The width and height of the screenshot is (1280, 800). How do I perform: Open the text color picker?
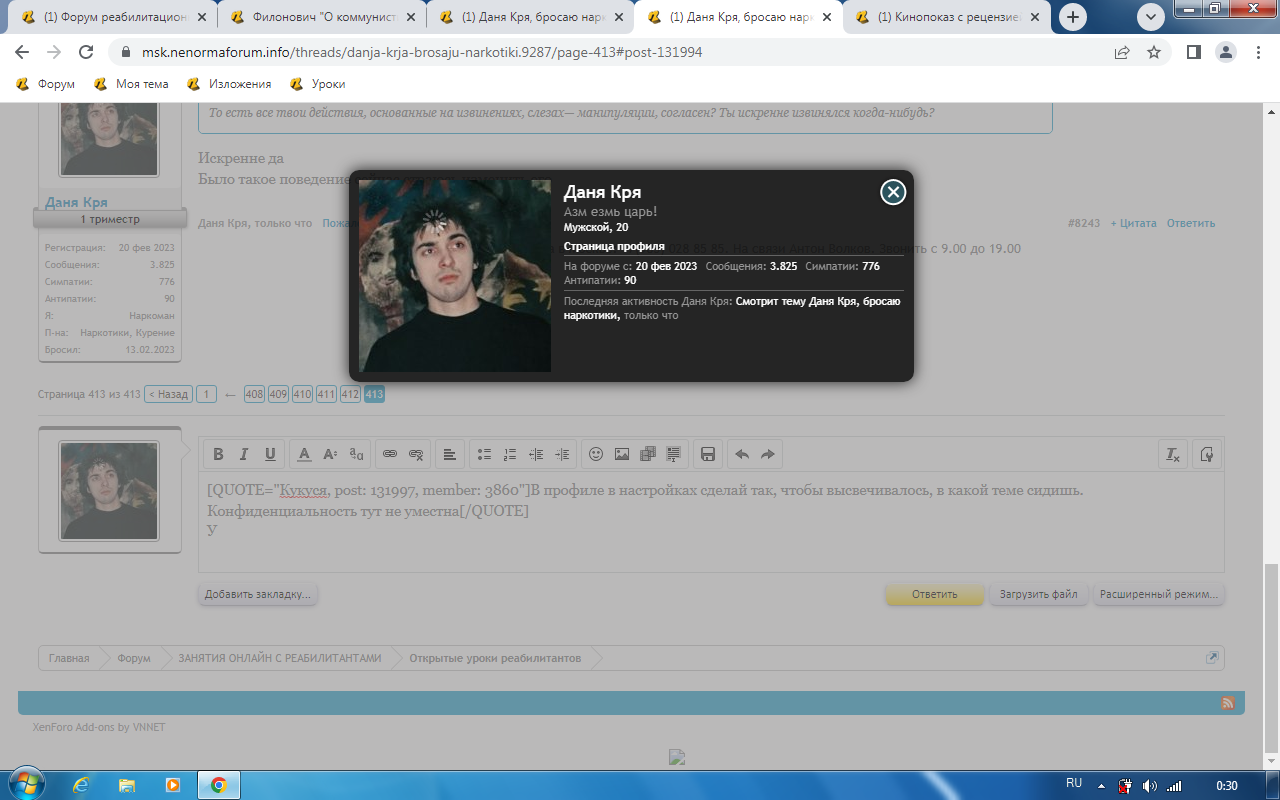[x=305, y=454]
